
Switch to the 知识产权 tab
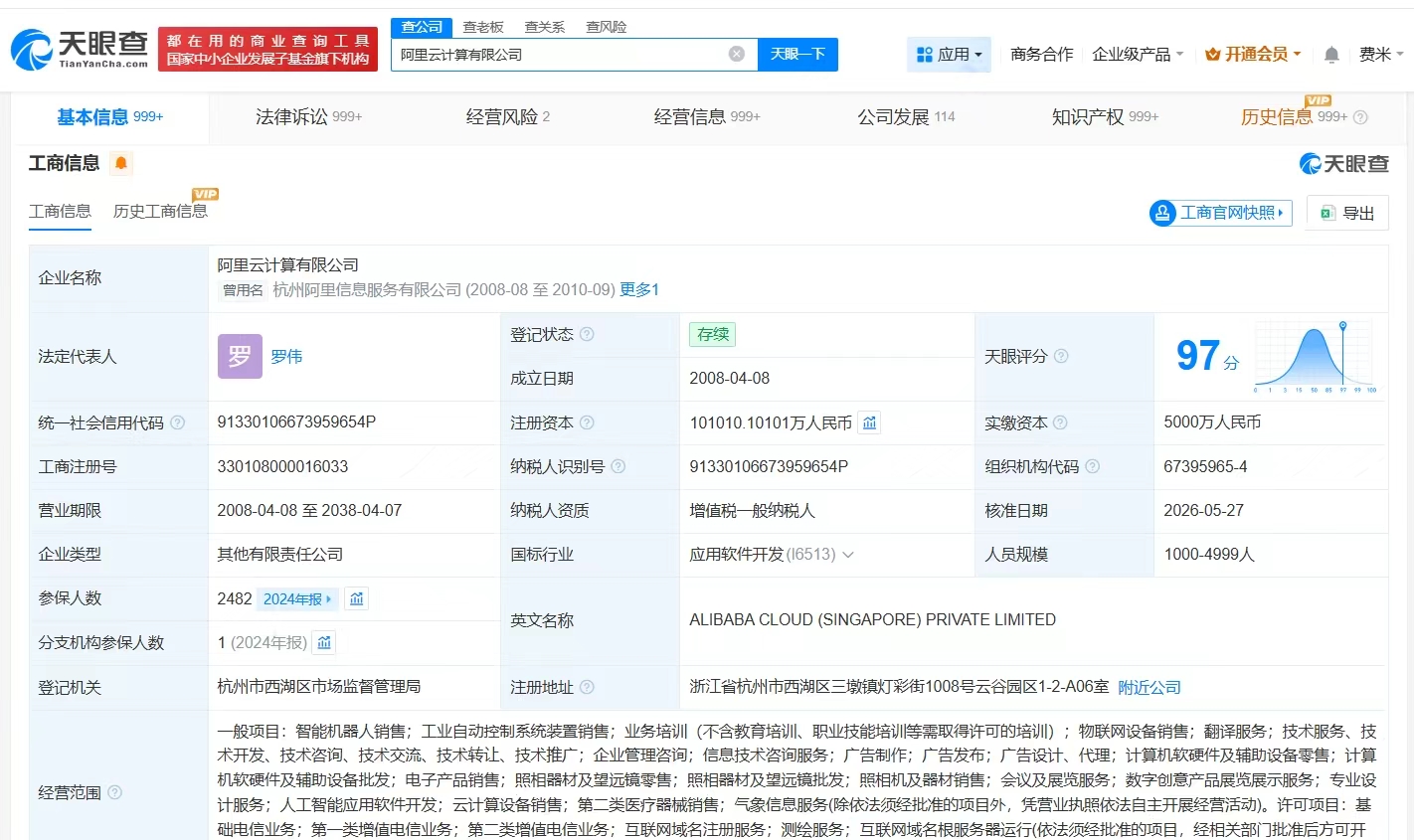1105,117
